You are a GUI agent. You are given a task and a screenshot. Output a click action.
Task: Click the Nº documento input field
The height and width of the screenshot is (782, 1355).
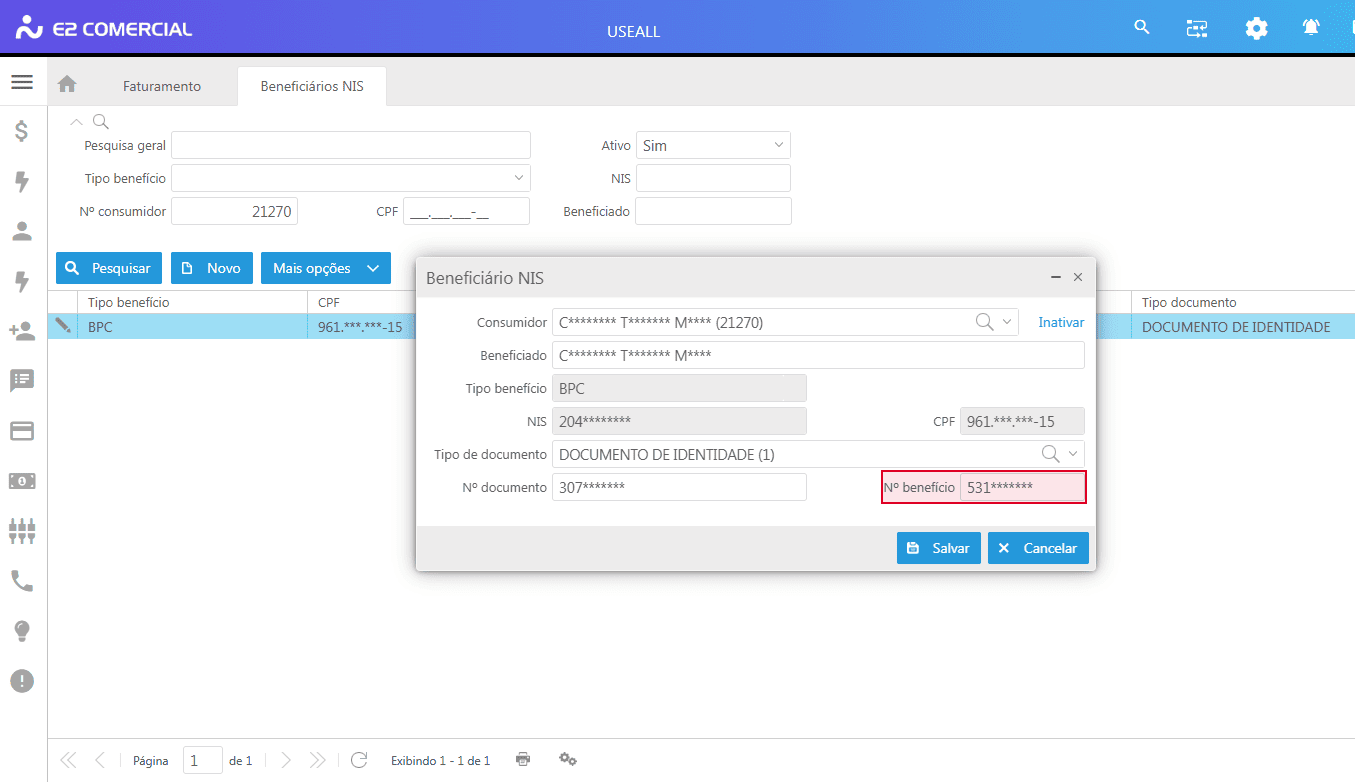(679, 487)
